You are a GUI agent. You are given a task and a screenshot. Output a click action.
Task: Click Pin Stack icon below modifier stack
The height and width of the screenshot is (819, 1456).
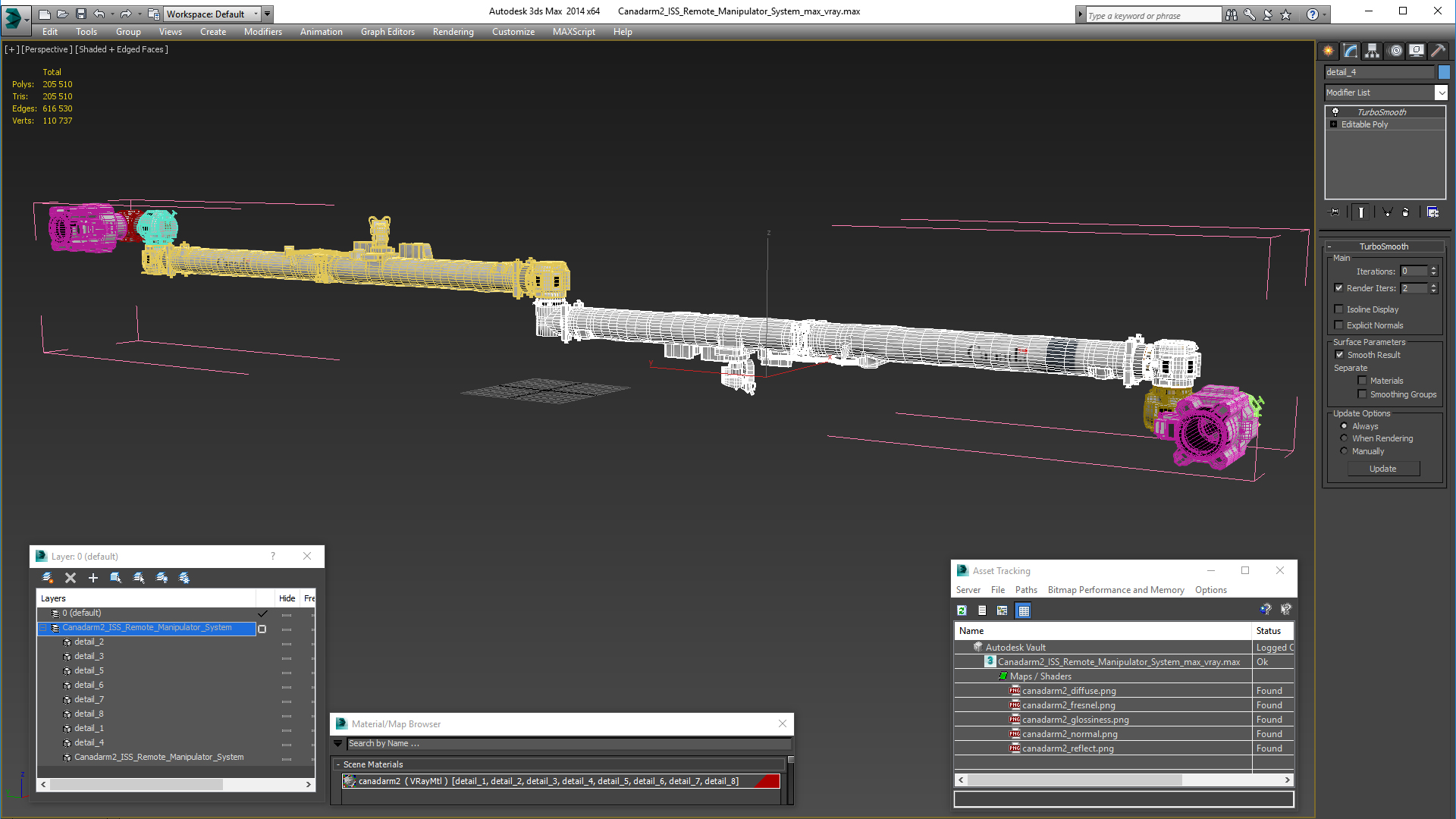[x=1335, y=212]
